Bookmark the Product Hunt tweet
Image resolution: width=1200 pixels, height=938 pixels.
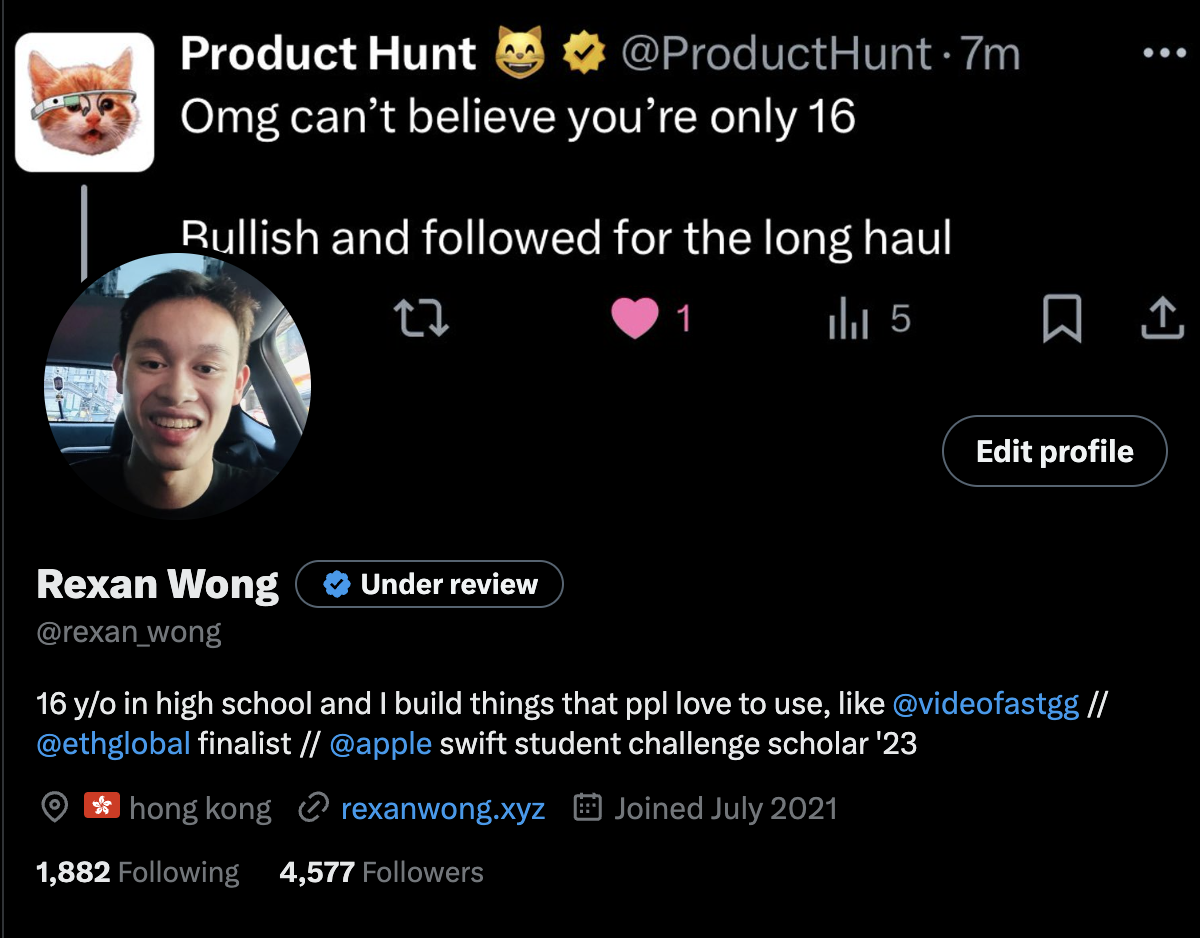click(1061, 320)
